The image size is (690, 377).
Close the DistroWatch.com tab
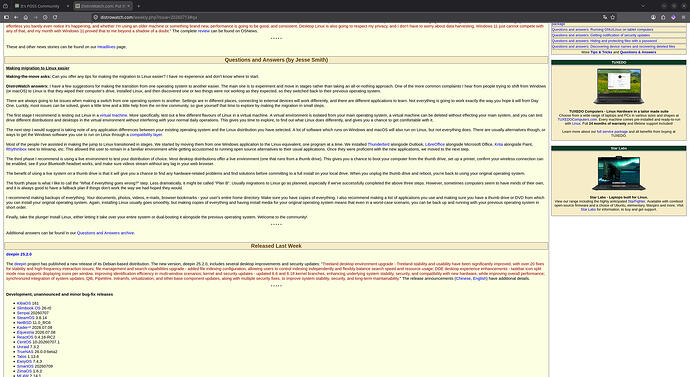[128, 6]
